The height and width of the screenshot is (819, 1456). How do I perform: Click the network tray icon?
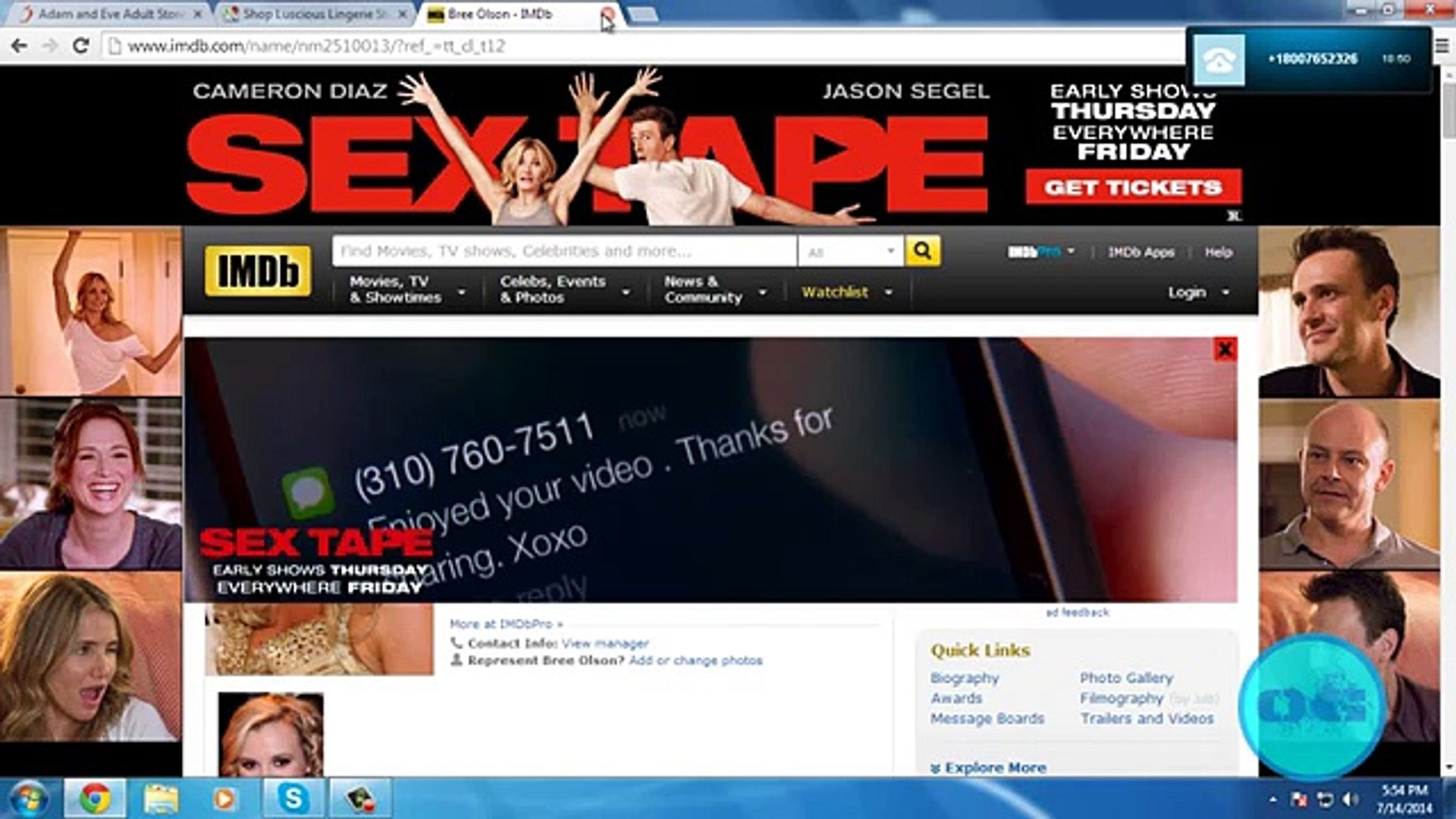click(1325, 799)
